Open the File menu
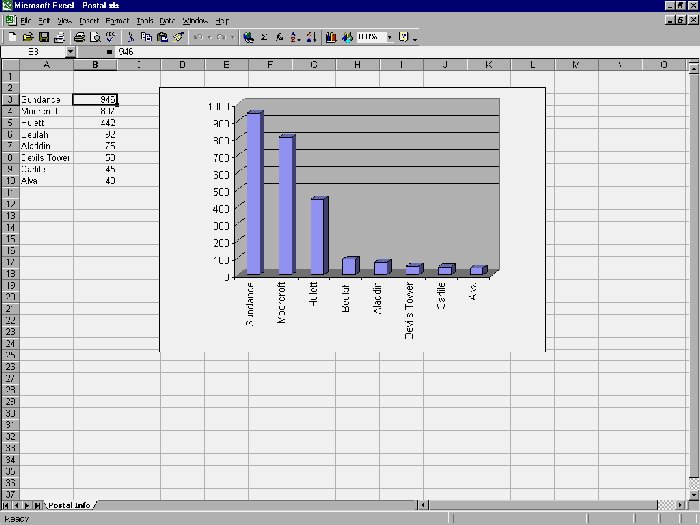The image size is (700, 525). [x=26, y=20]
